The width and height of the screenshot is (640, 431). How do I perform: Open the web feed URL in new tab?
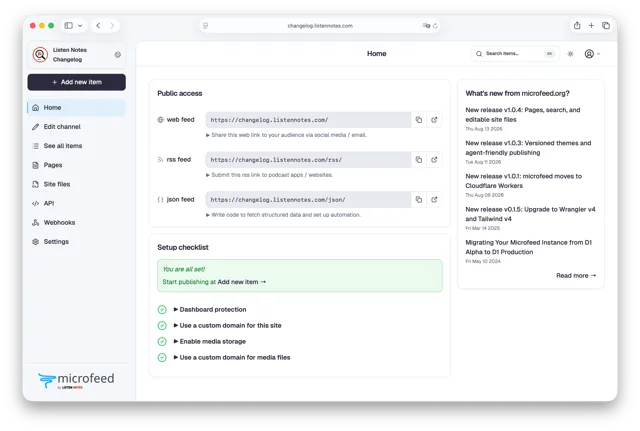(x=434, y=120)
